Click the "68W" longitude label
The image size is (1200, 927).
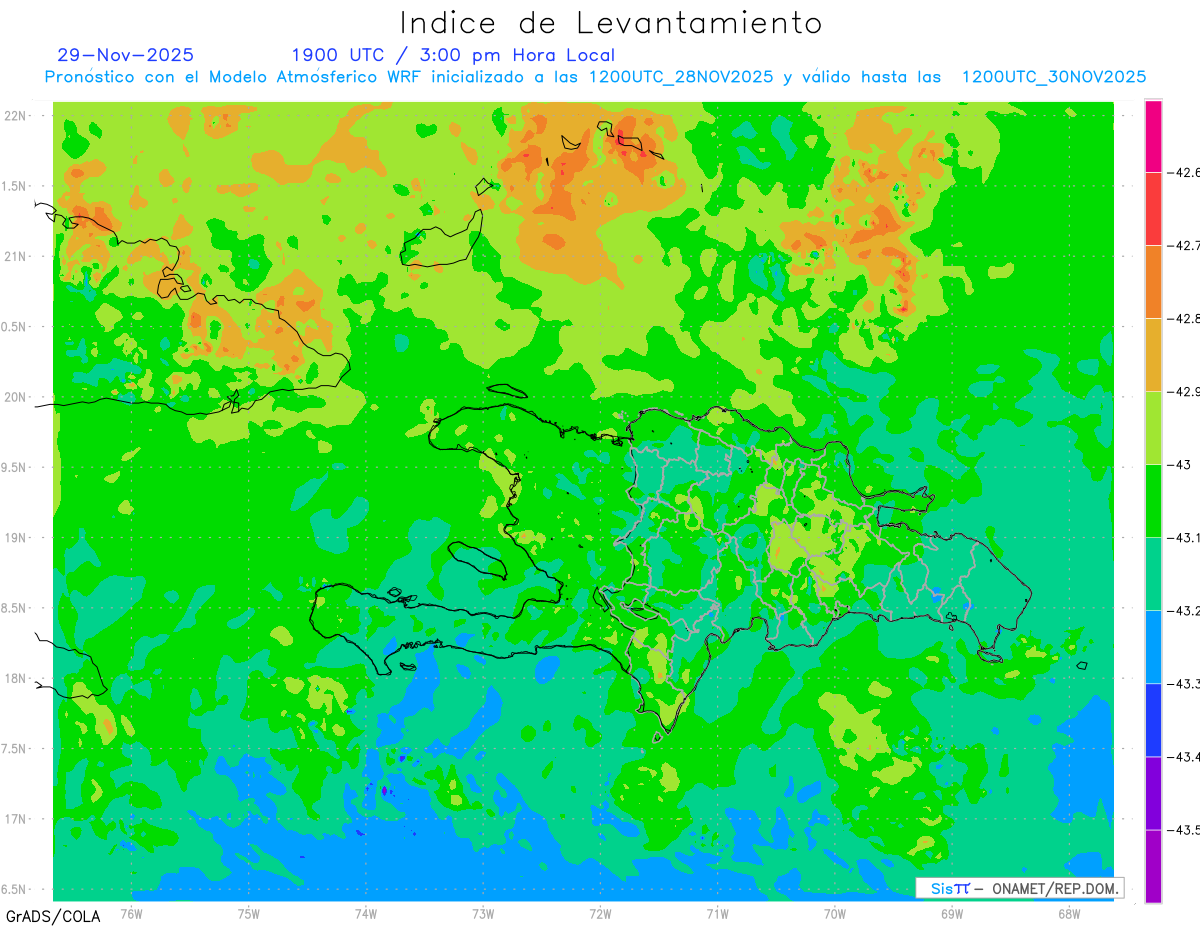(1068, 913)
